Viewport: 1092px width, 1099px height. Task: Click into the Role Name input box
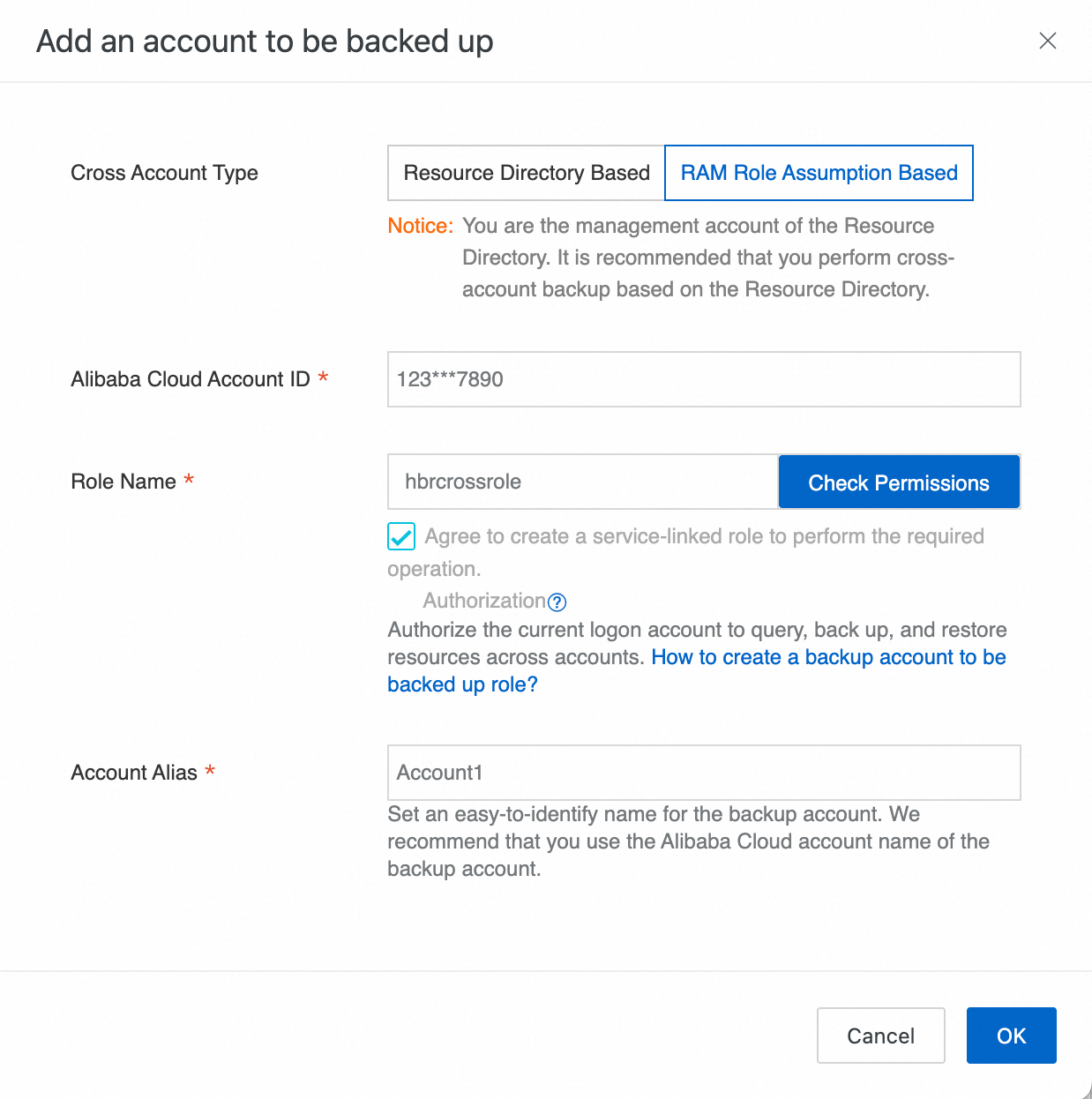tap(582, 482)
